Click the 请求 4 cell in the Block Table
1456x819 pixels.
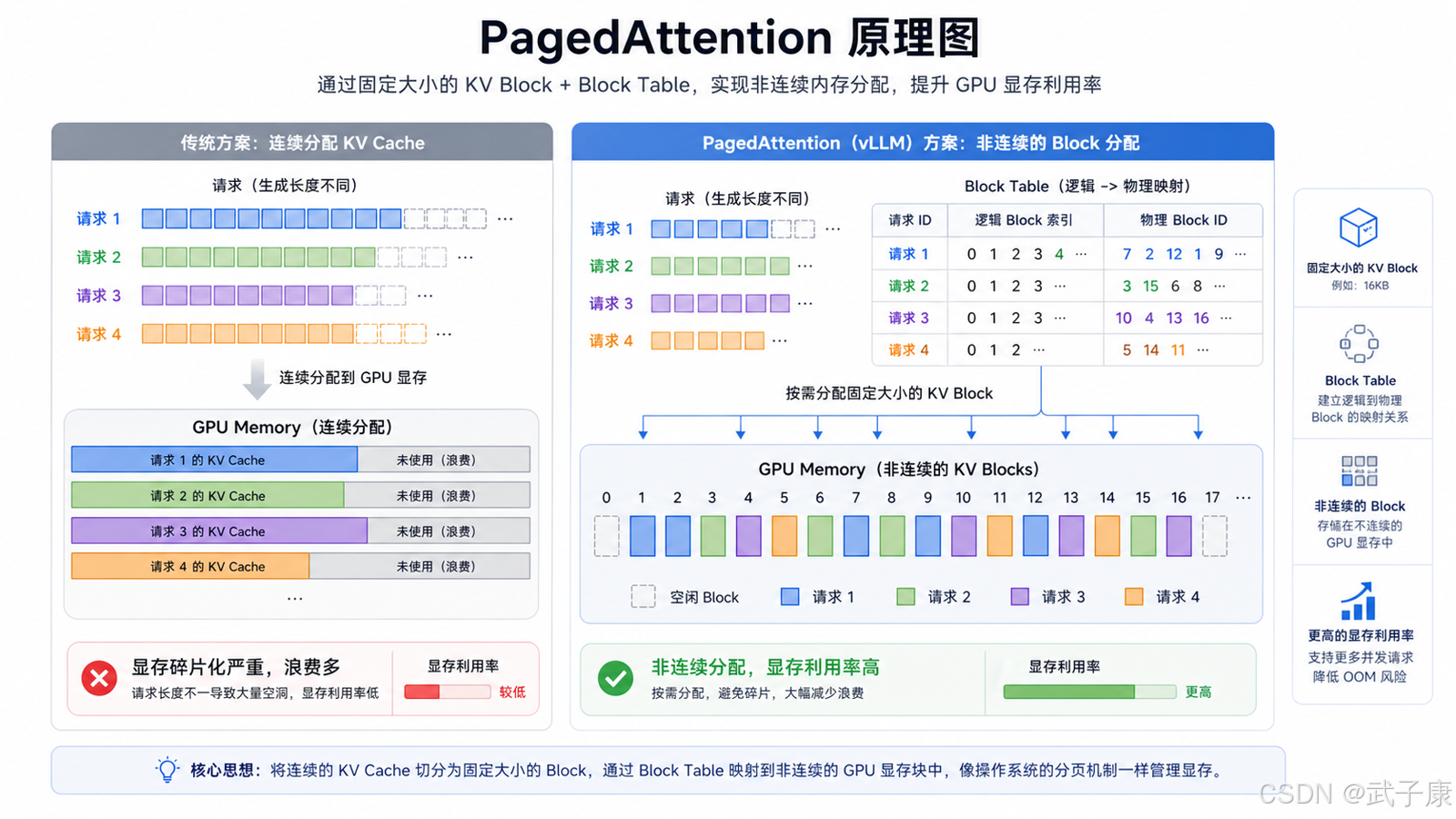point(909,349)
